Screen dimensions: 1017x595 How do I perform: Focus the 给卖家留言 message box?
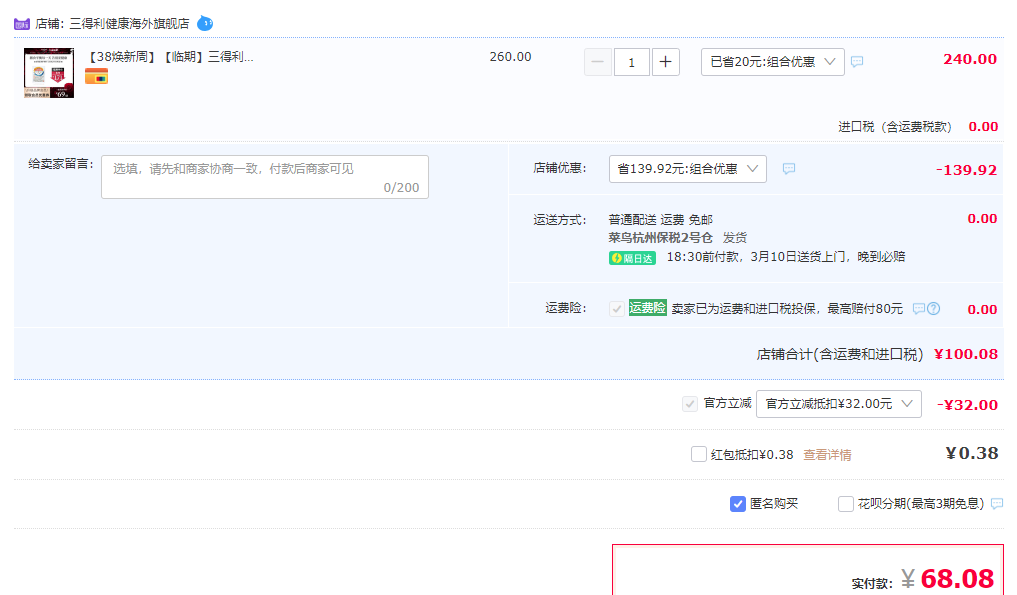click(x=265, y=176)
